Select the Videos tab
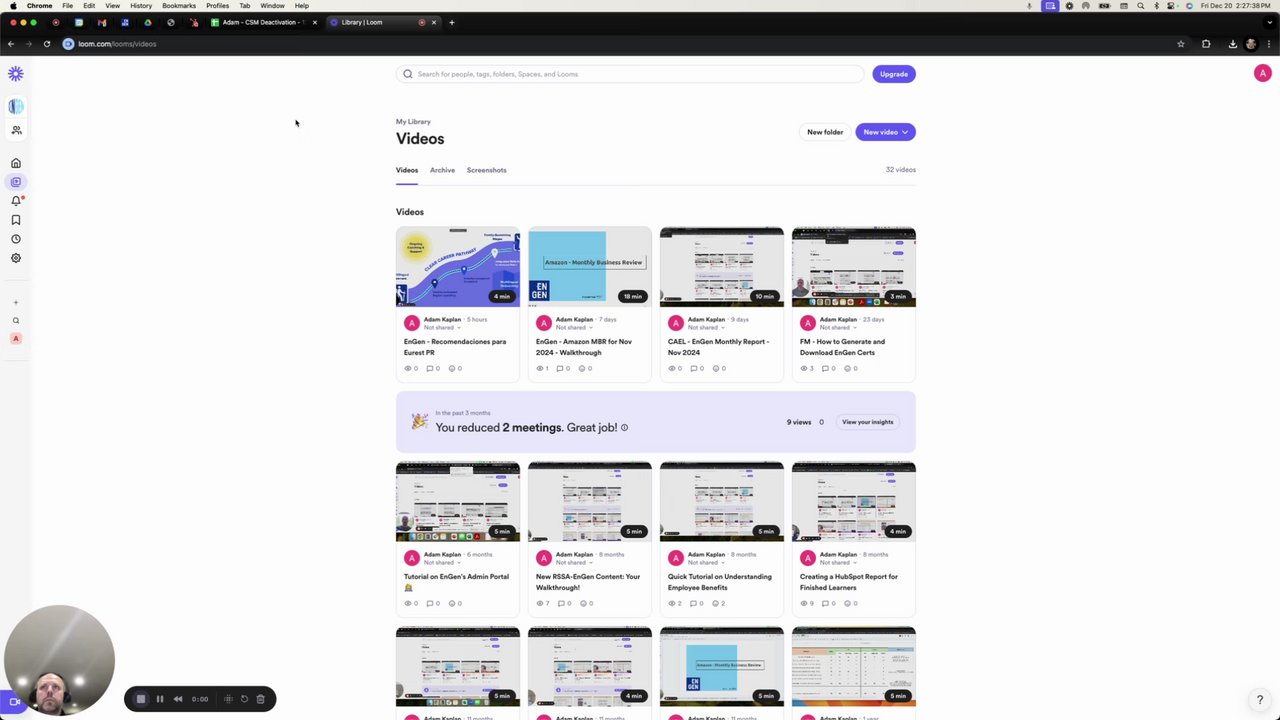Image resolution: width=1280 pixels, height=720 pixels. pos(407,170)
